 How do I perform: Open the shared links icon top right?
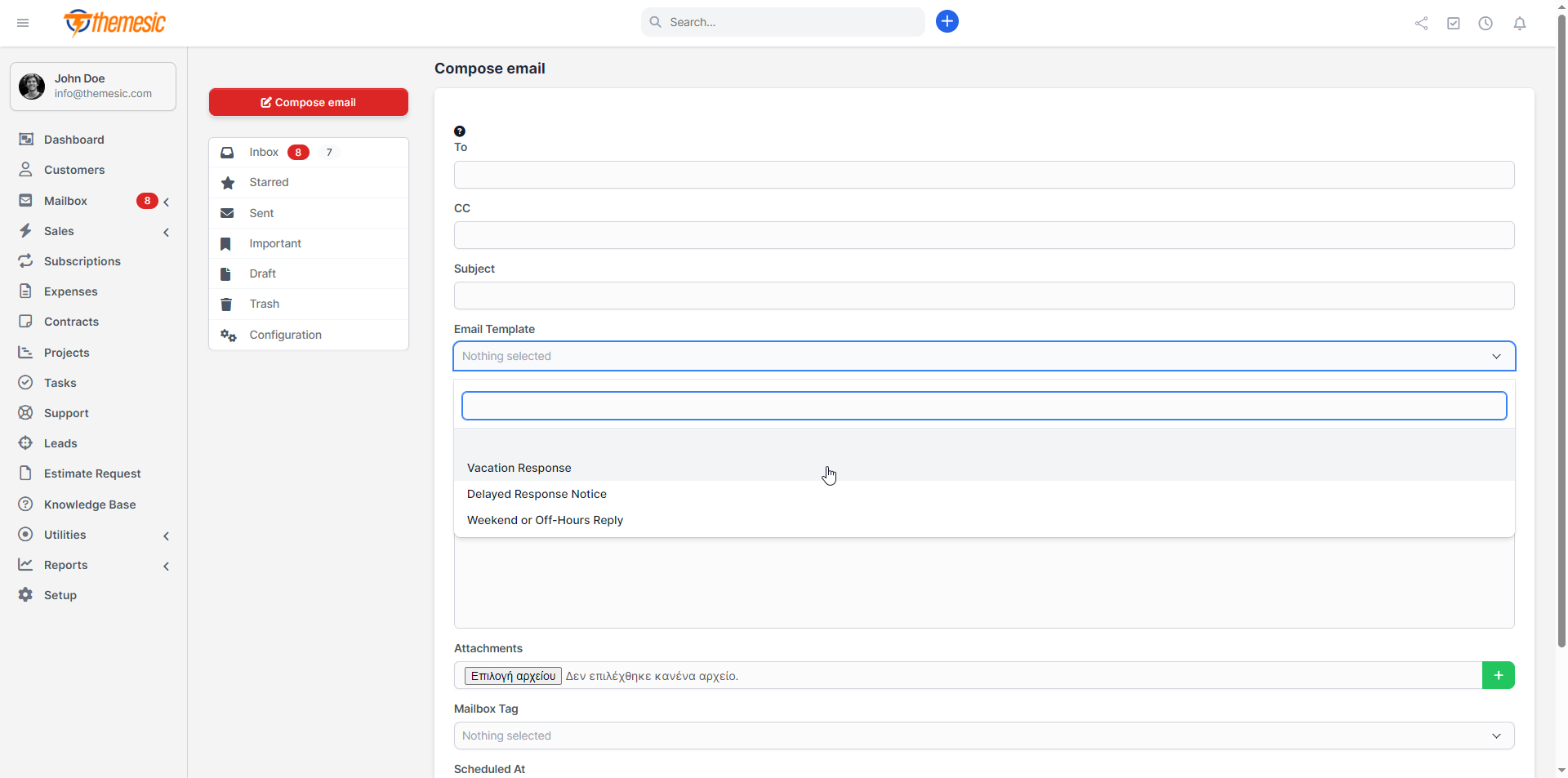pyautogui.click(x=1421, y=23)
